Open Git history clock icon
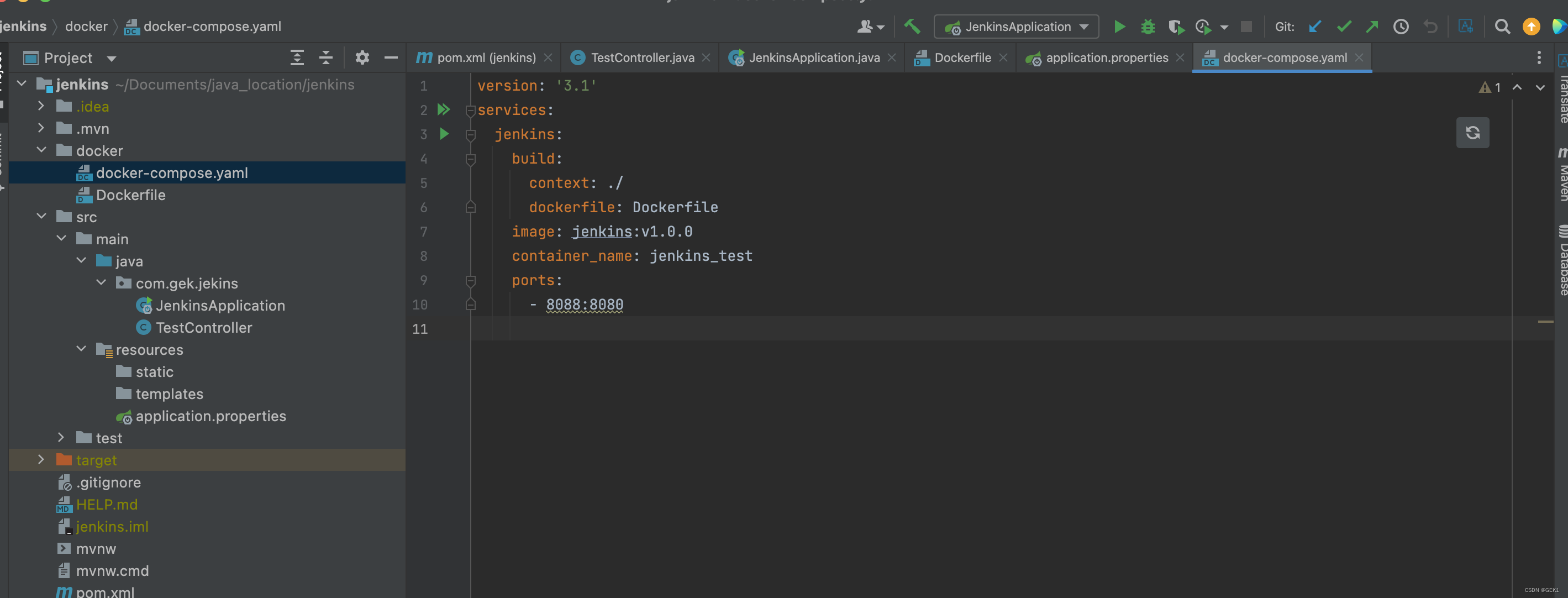This screenshot has width=1568, height=598. [x=1401, y=27]
